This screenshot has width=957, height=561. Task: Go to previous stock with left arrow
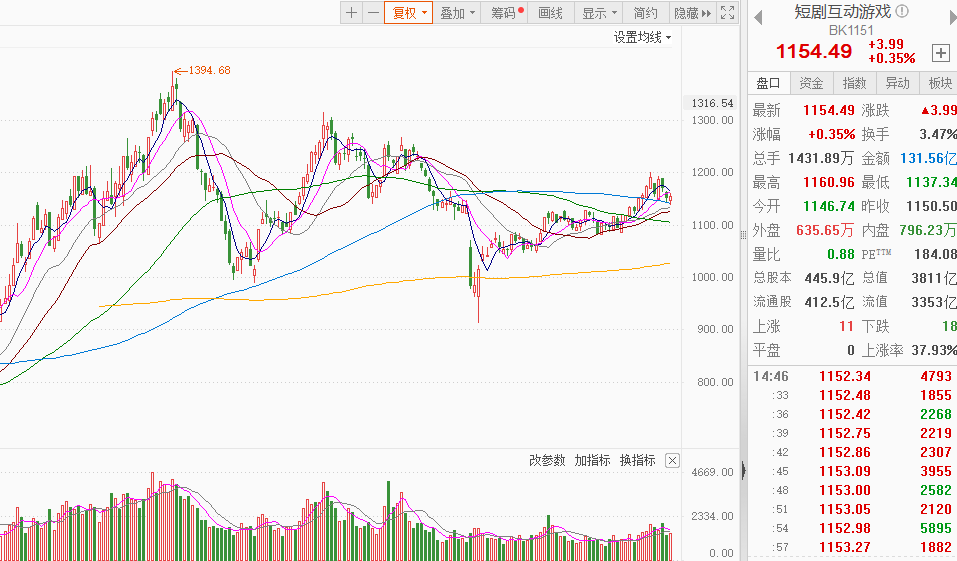tap(758, 17)
